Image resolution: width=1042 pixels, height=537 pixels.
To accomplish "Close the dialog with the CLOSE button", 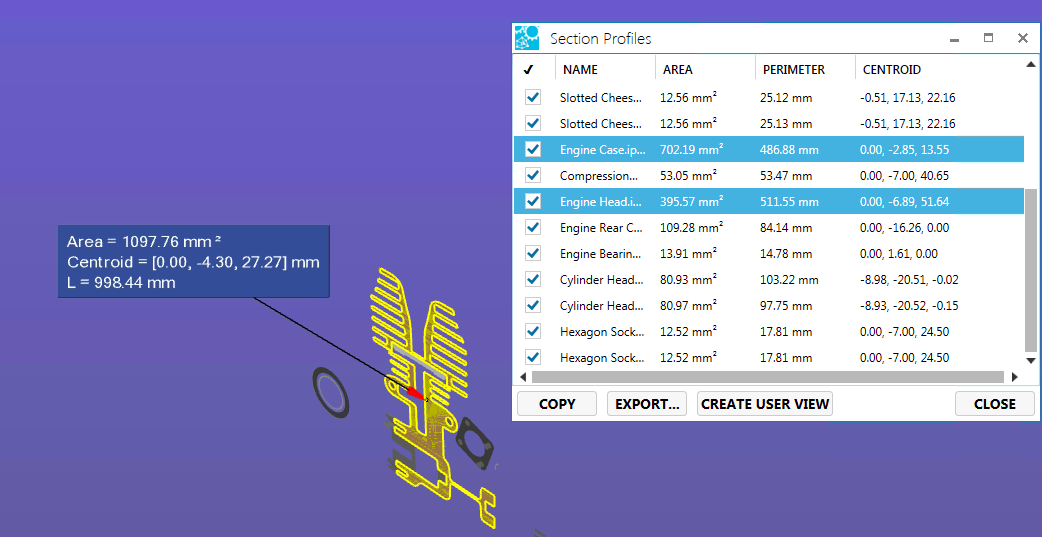I will 994,404.
